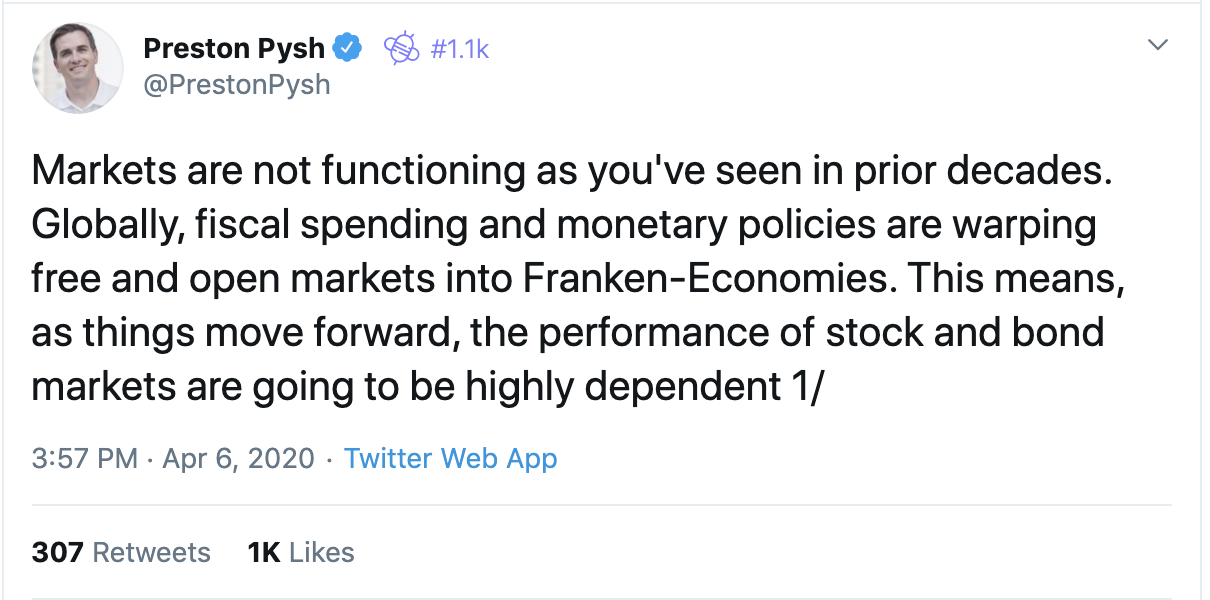View the 1K Likes list

(301, 552)
